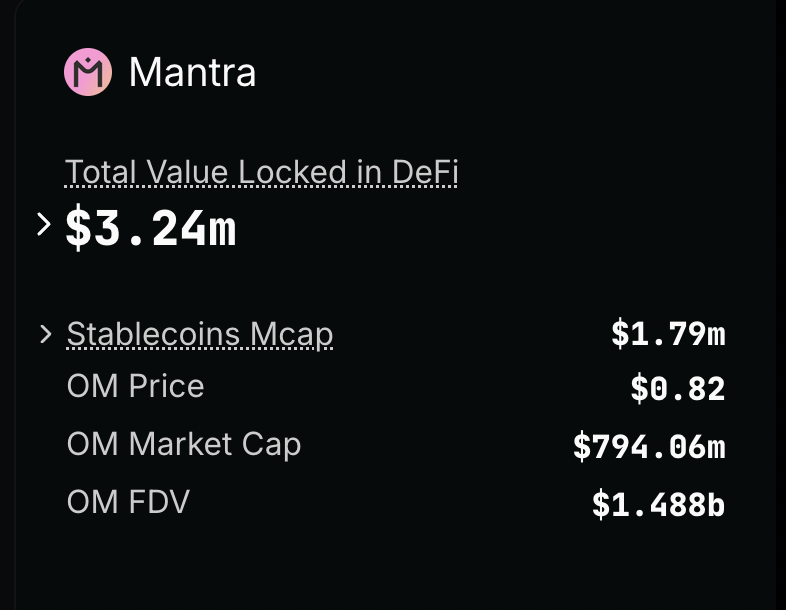Click the OM Market Cap label

pyautogui.click(x=183, y=444)
